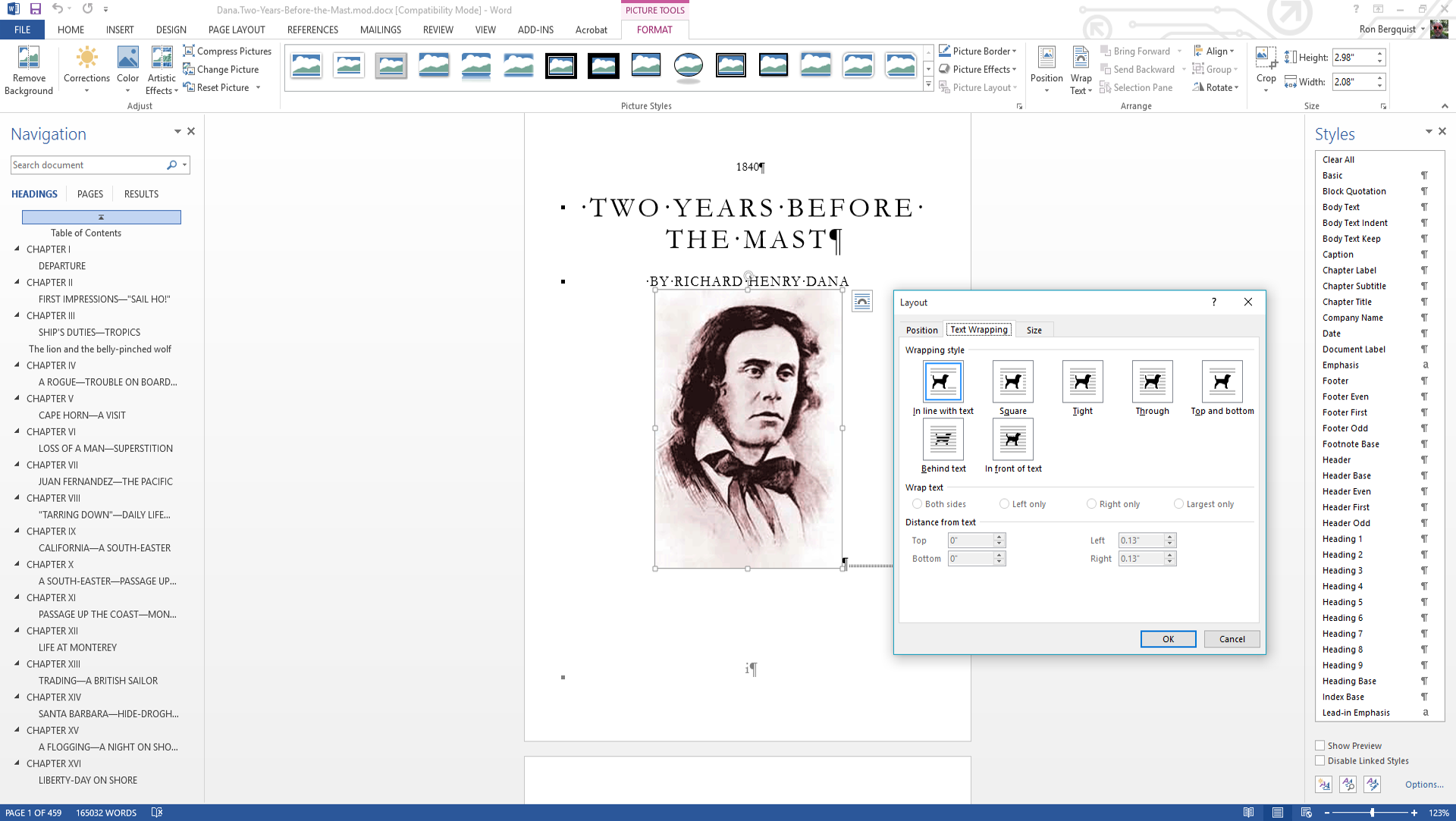Screen dimensions: 1456x821
Task: Enable the Show Preview checkbox
Action: click(1320, 745)
